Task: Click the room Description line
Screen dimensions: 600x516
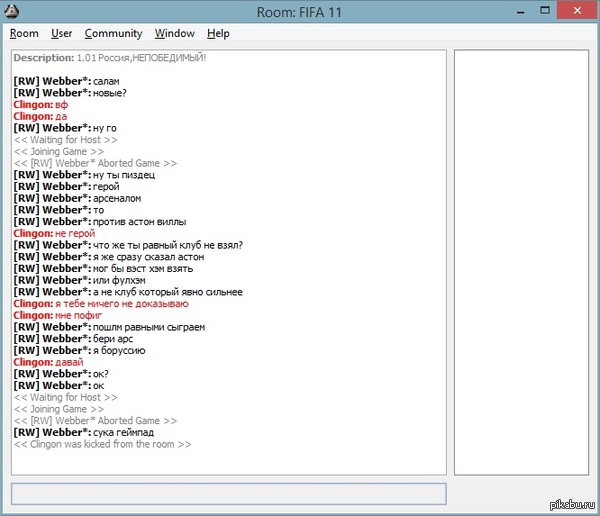Action: (x=110, y=58)
